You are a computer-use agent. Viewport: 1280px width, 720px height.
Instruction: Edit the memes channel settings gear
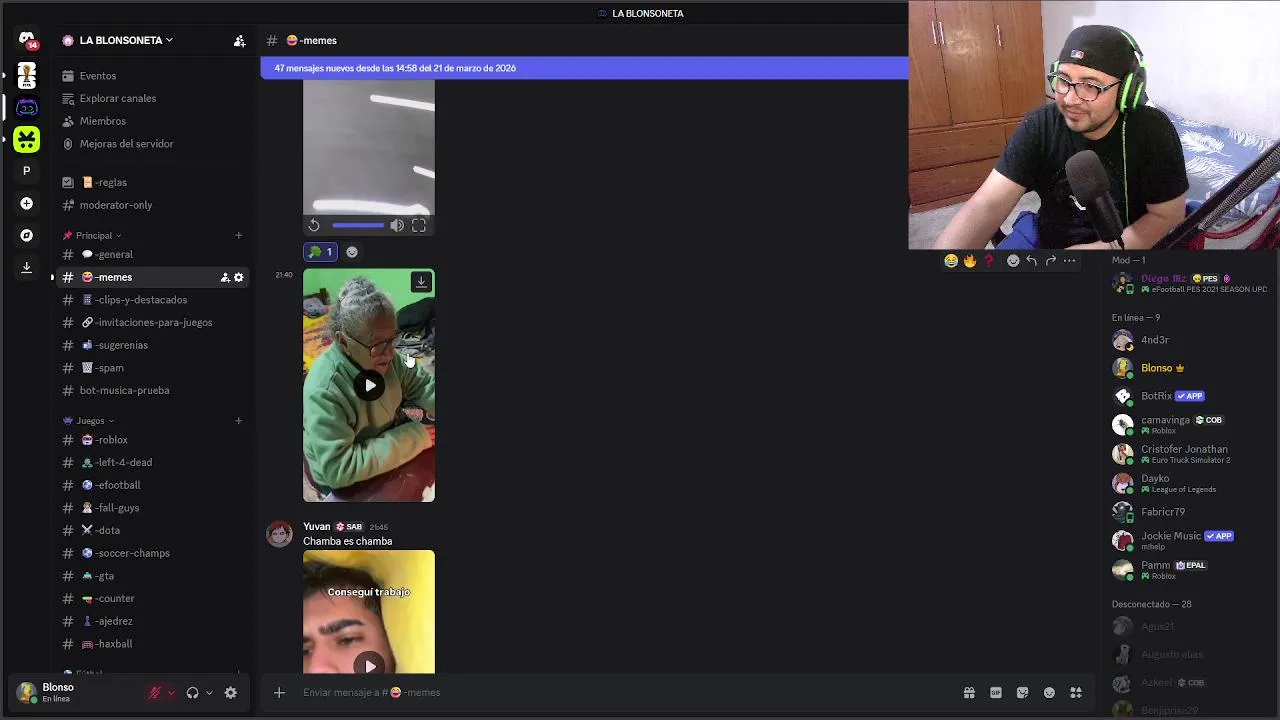tap(238, 277)
